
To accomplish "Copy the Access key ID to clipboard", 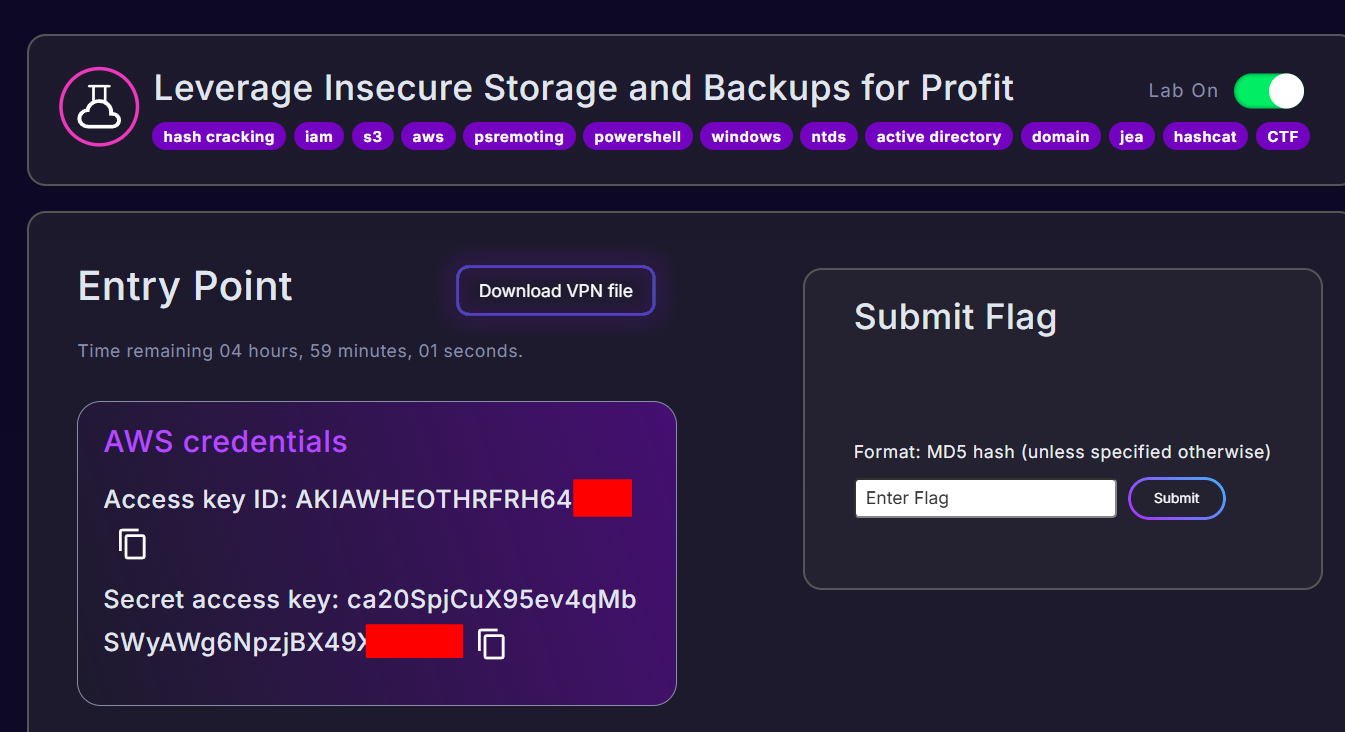I will click(x=132, y=544).
